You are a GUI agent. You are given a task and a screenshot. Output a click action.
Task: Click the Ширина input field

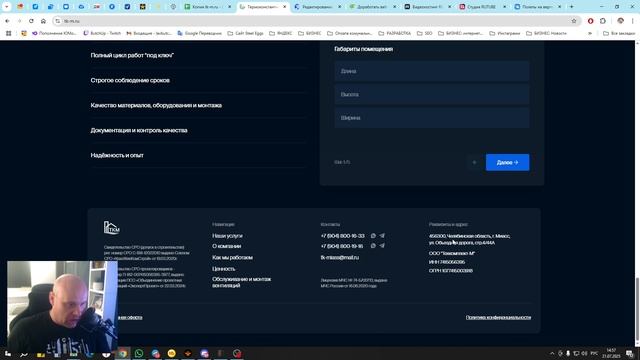(x=432, y=118)
